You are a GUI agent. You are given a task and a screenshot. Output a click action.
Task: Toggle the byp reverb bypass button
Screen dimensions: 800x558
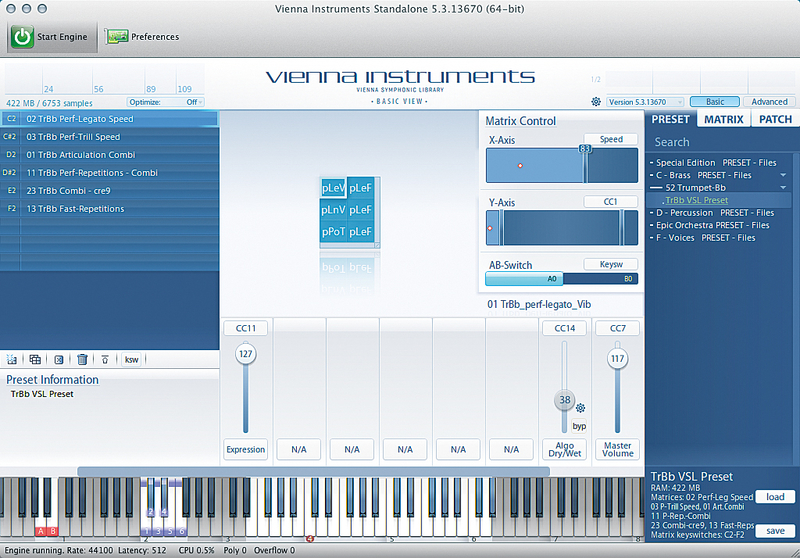pyautogui.click(x=579, y=426)
